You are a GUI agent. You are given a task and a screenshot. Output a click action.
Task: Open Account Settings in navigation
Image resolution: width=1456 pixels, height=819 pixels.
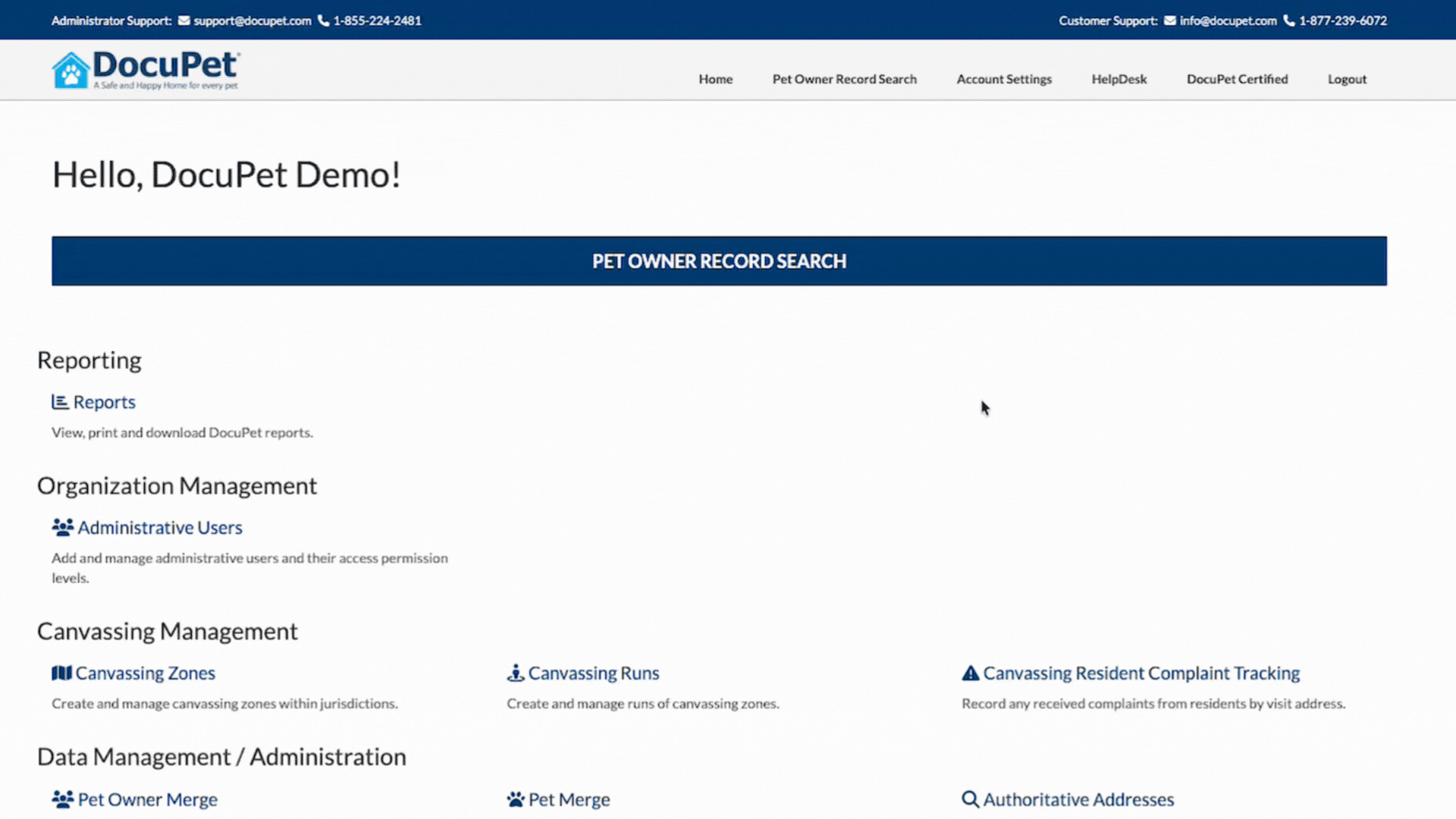tap(1004, 79)
